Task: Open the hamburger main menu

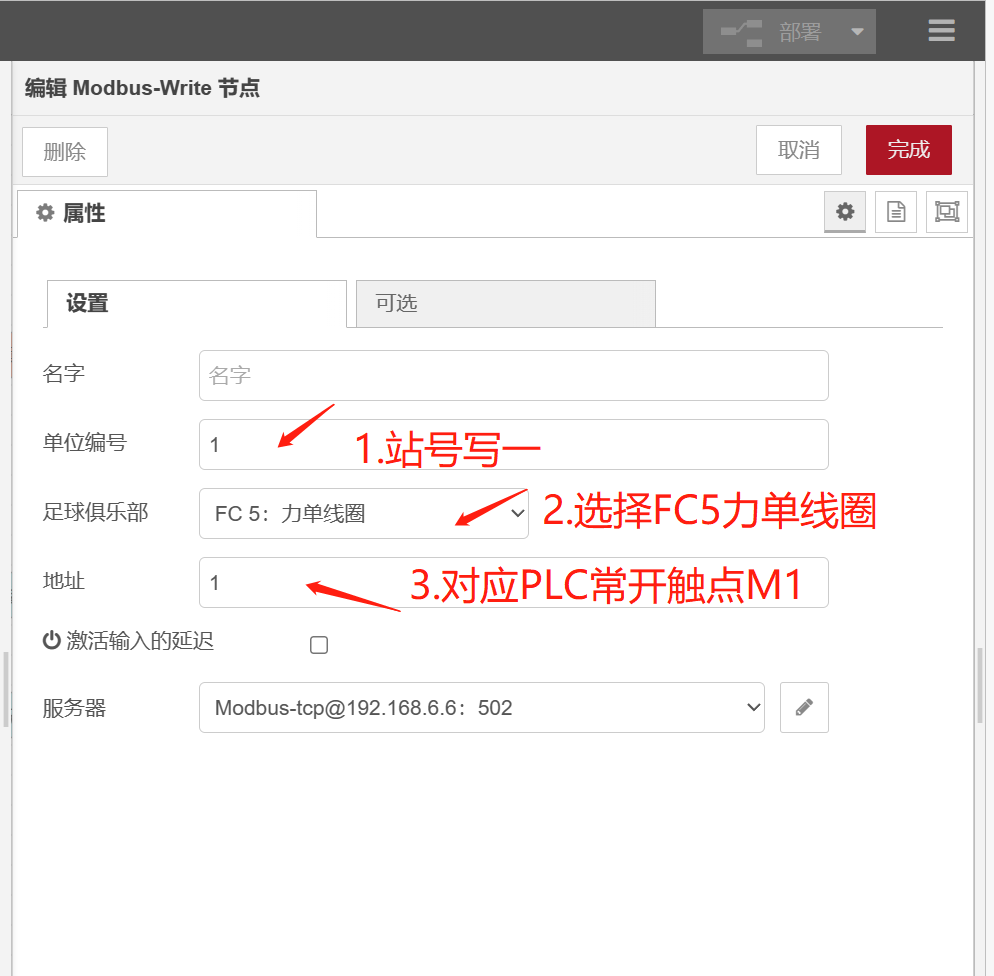Action: point(941,30)
